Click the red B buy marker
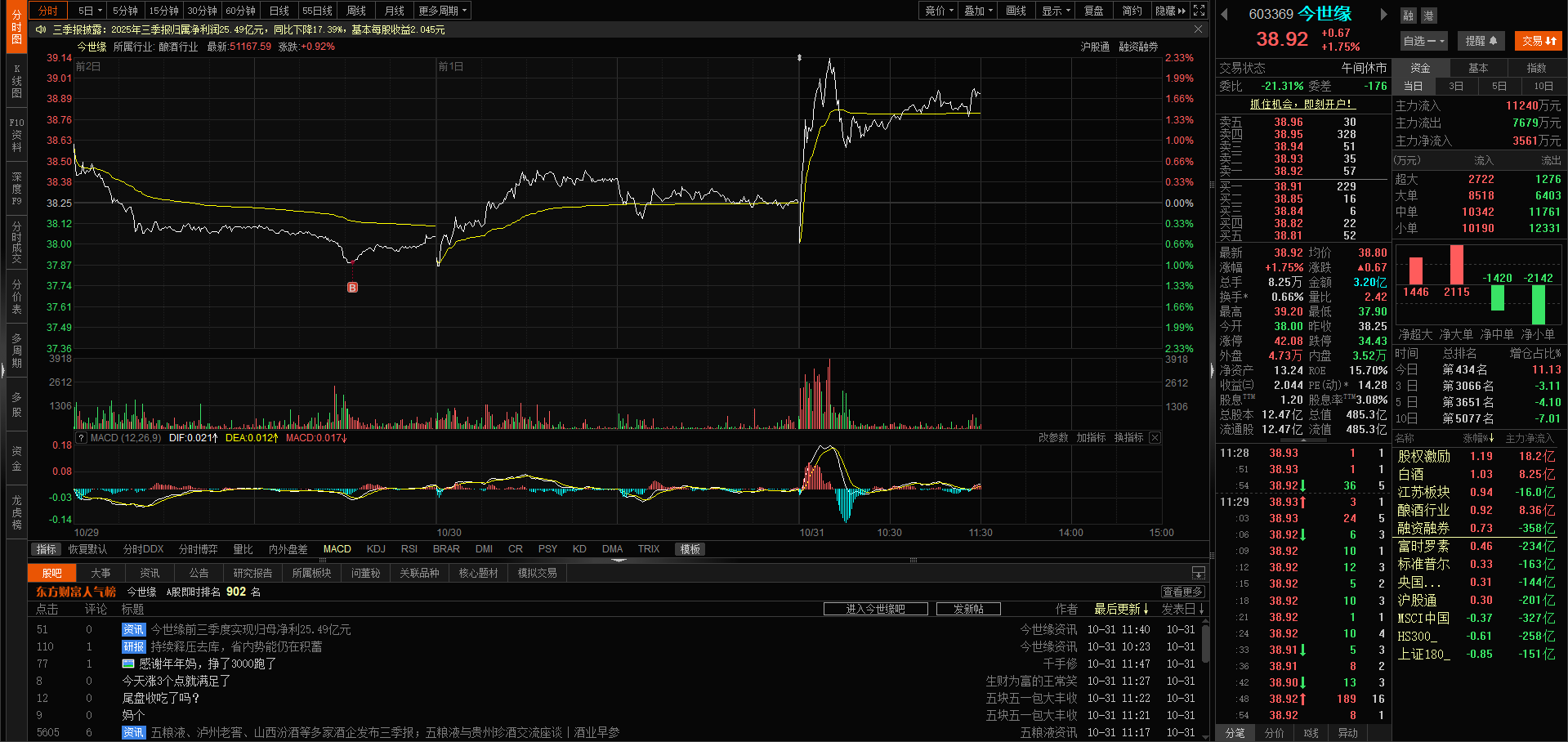The width and height of the screenshot is (1568, 742). [352, 288]
